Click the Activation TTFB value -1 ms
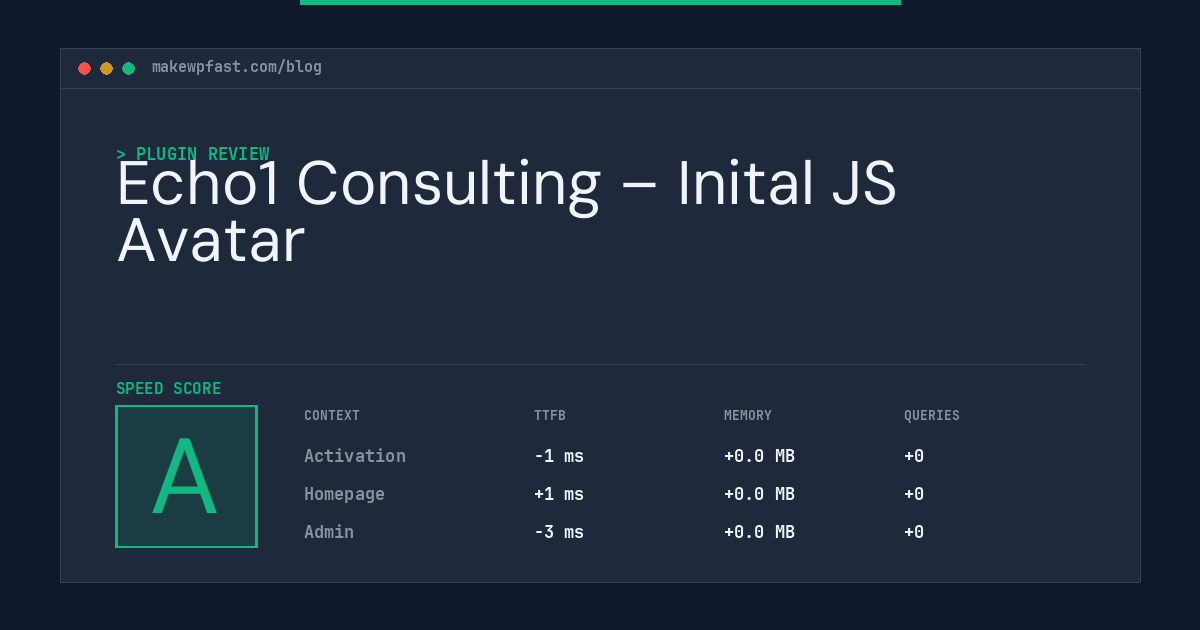The width and height of the screenshot is (1200, 630). (x=559, y=456)
